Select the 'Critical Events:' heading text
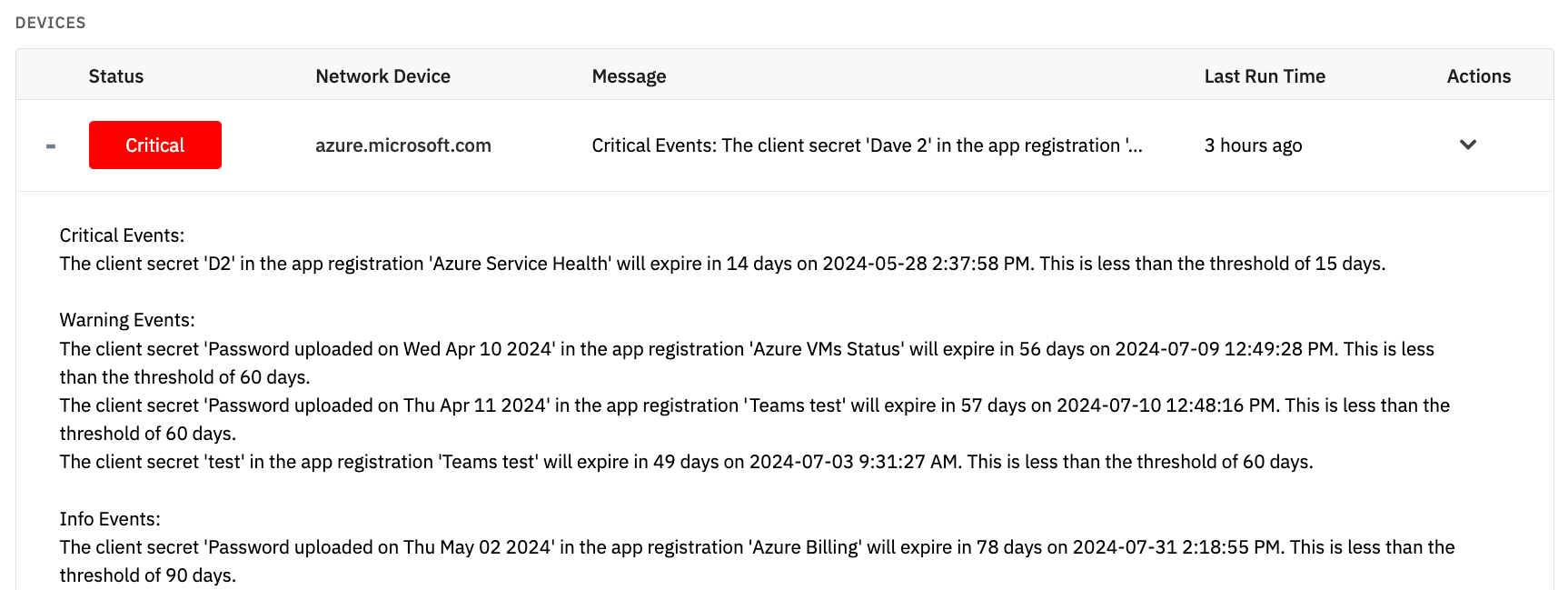 122,235
